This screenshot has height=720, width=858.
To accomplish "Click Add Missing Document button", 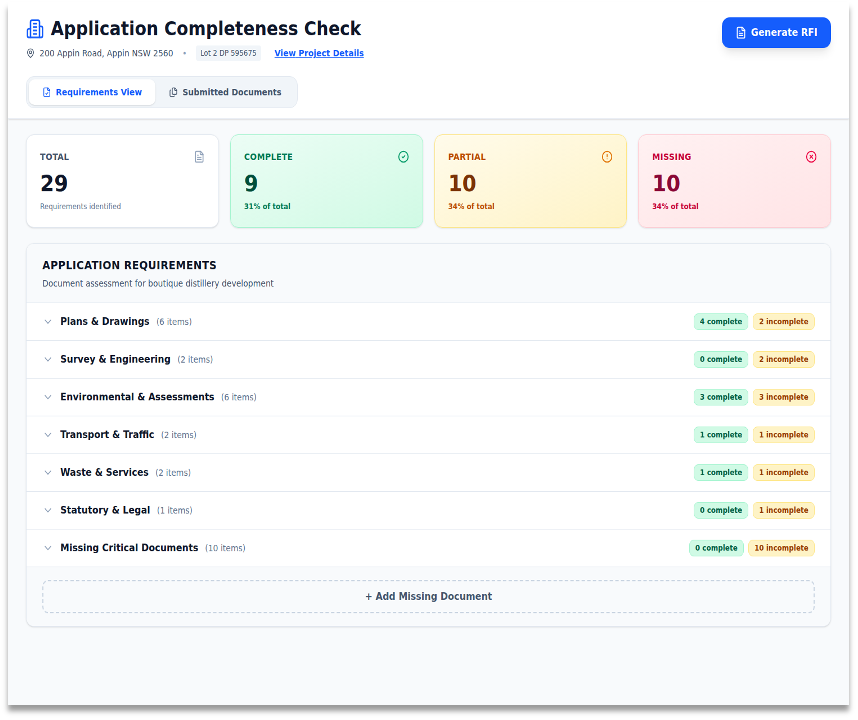I will click(x=428, y=597).
